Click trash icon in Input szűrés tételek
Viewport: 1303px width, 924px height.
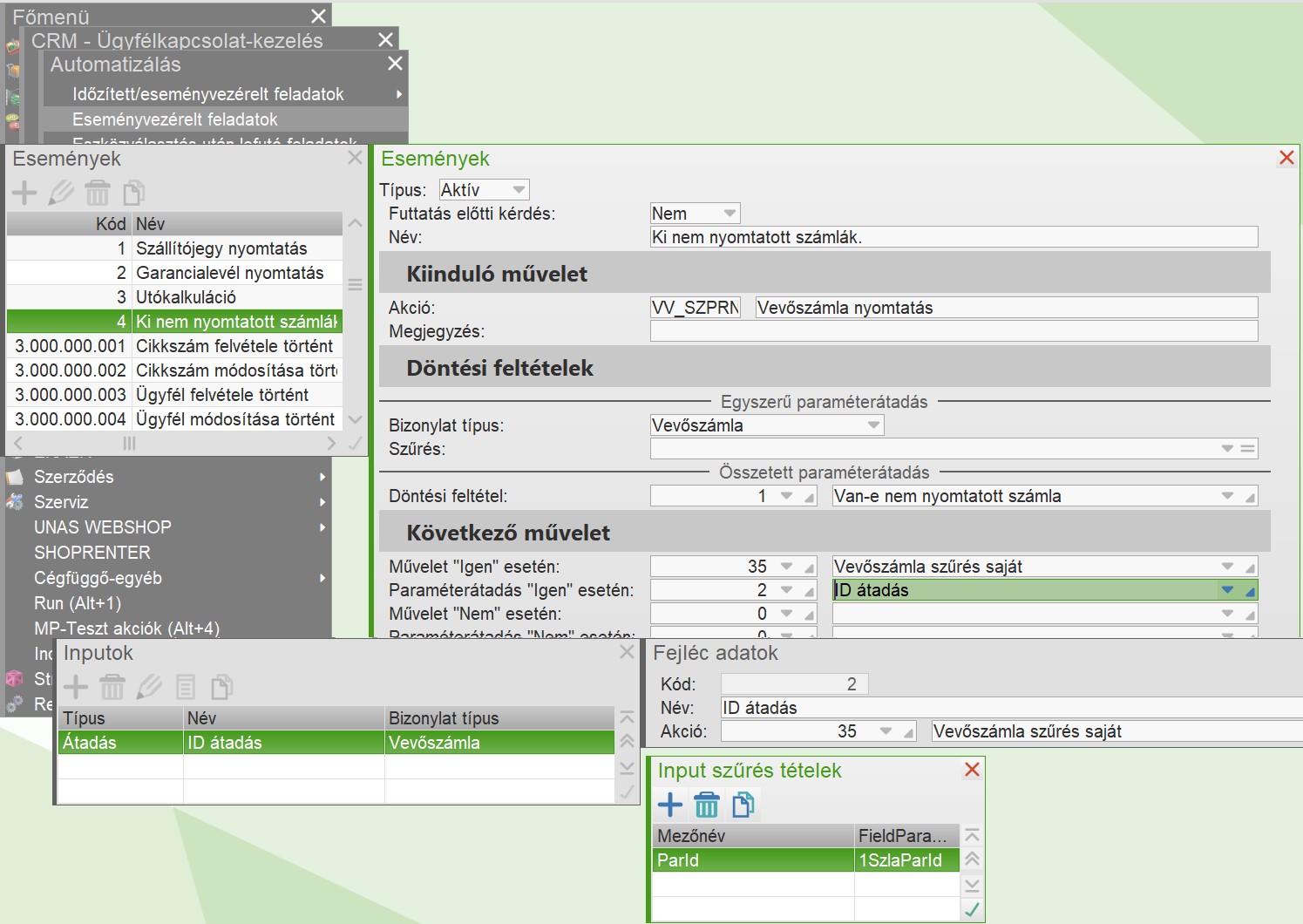pos(707,804)
